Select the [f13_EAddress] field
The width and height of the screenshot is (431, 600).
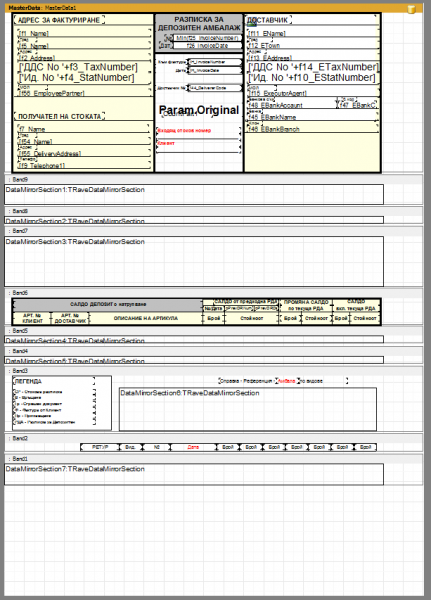[313, 57]
